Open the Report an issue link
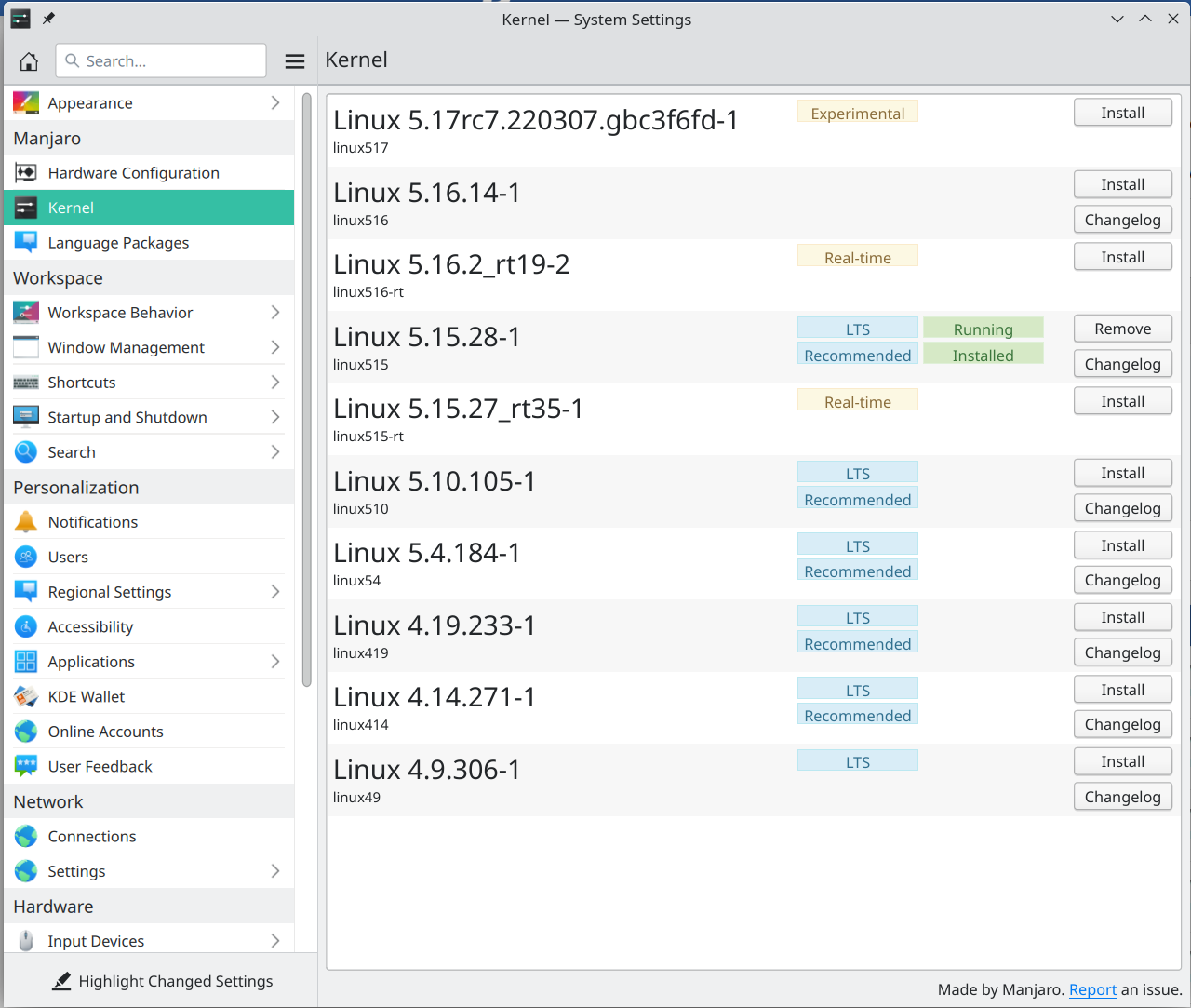The width and height of the screenshot is (1191, 1008). tap(1092, 990)
